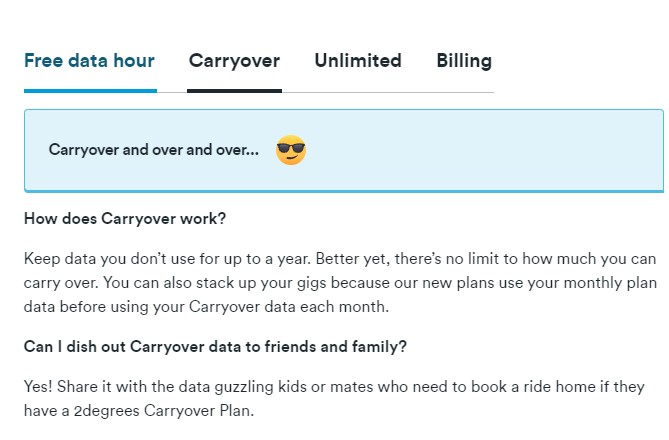Screen dimensions: 669x440
Task: Click the dark underline beneath Carryover tab
Action: [234, 90]
